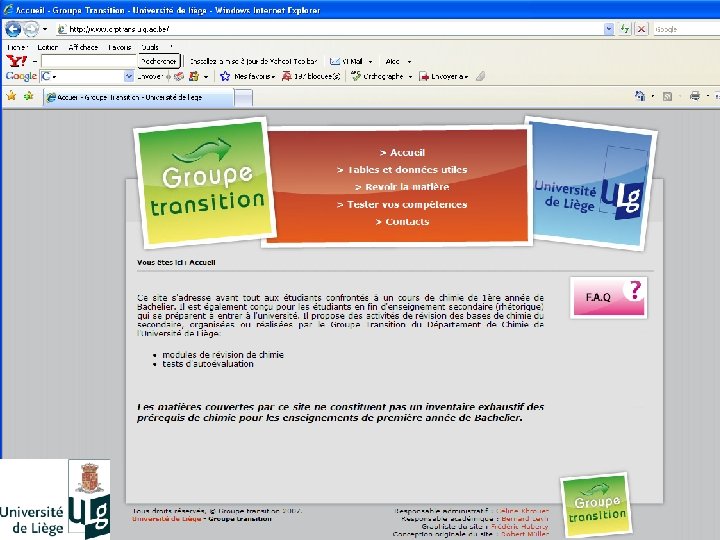Click the Add to Favorites star-plus icon
This screenshot has width=720, height=540.
point(28,96)
